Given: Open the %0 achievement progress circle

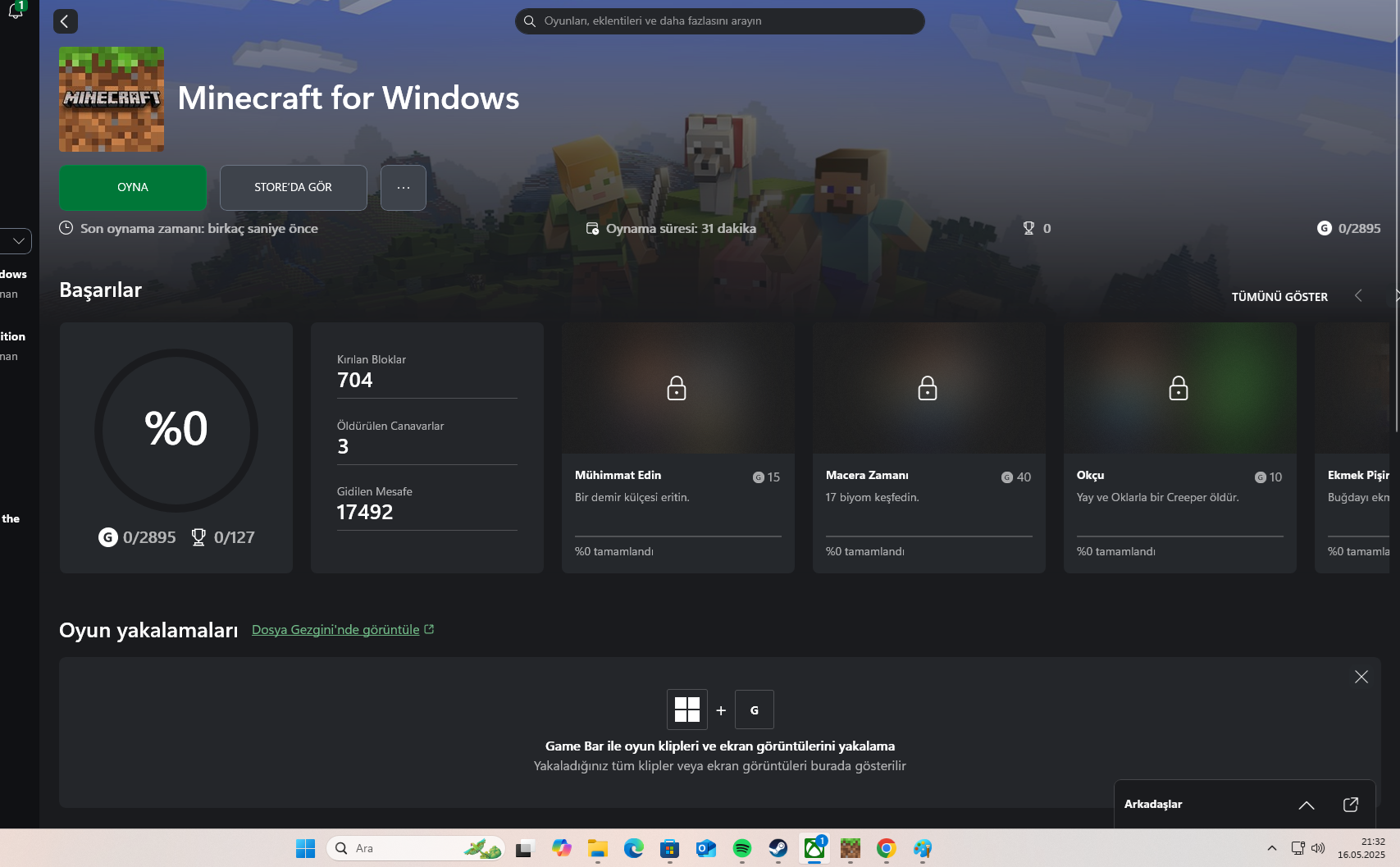Looking at the screenshot, I should pyautogui.click(x=176, y=430).
